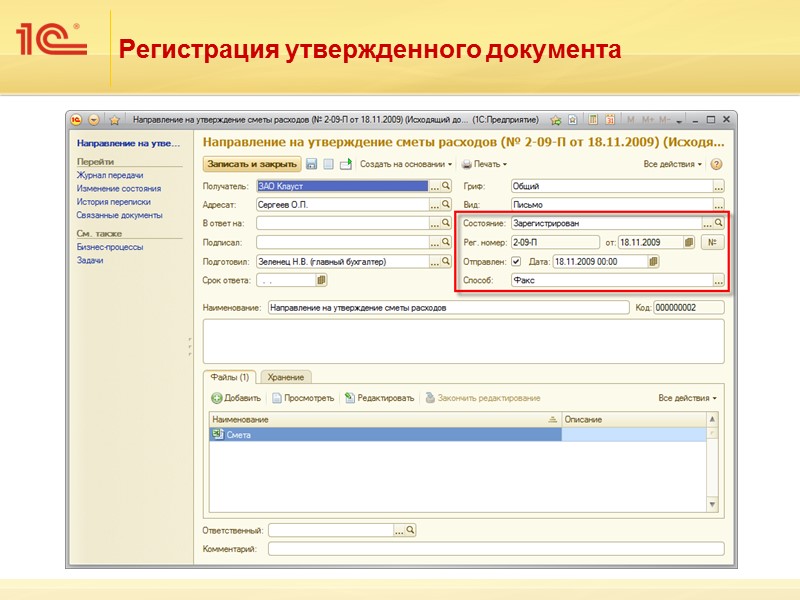Switch to the Файлы (1) tab

(230, 377)
